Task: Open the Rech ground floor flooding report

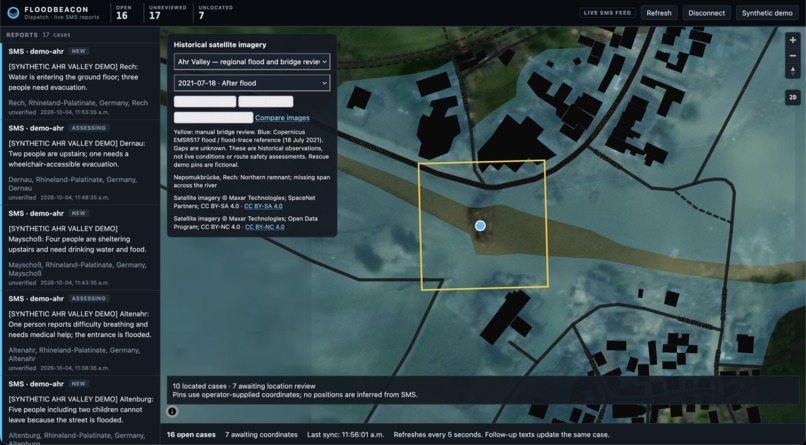Action: 80,81
